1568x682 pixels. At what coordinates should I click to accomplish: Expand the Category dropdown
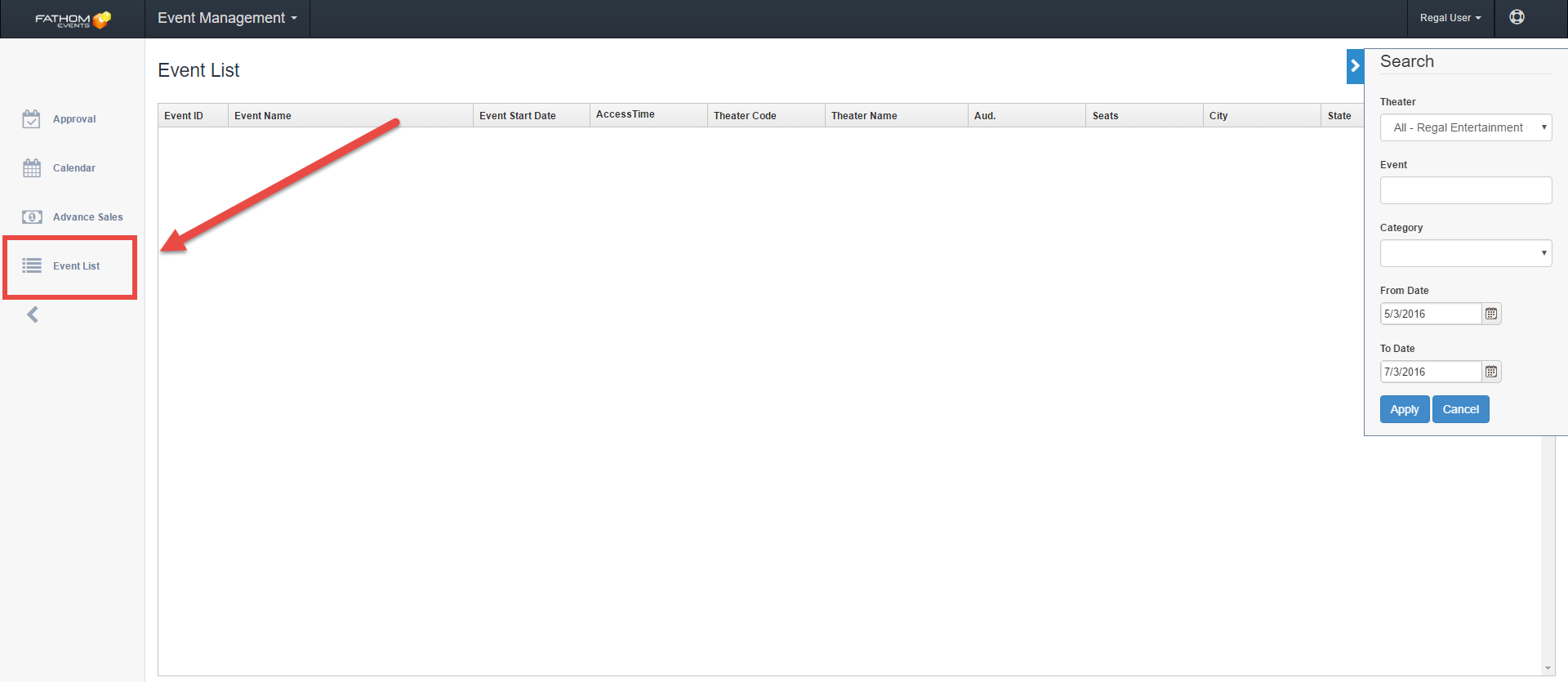pyautogui.click(x=1465, y=253)
